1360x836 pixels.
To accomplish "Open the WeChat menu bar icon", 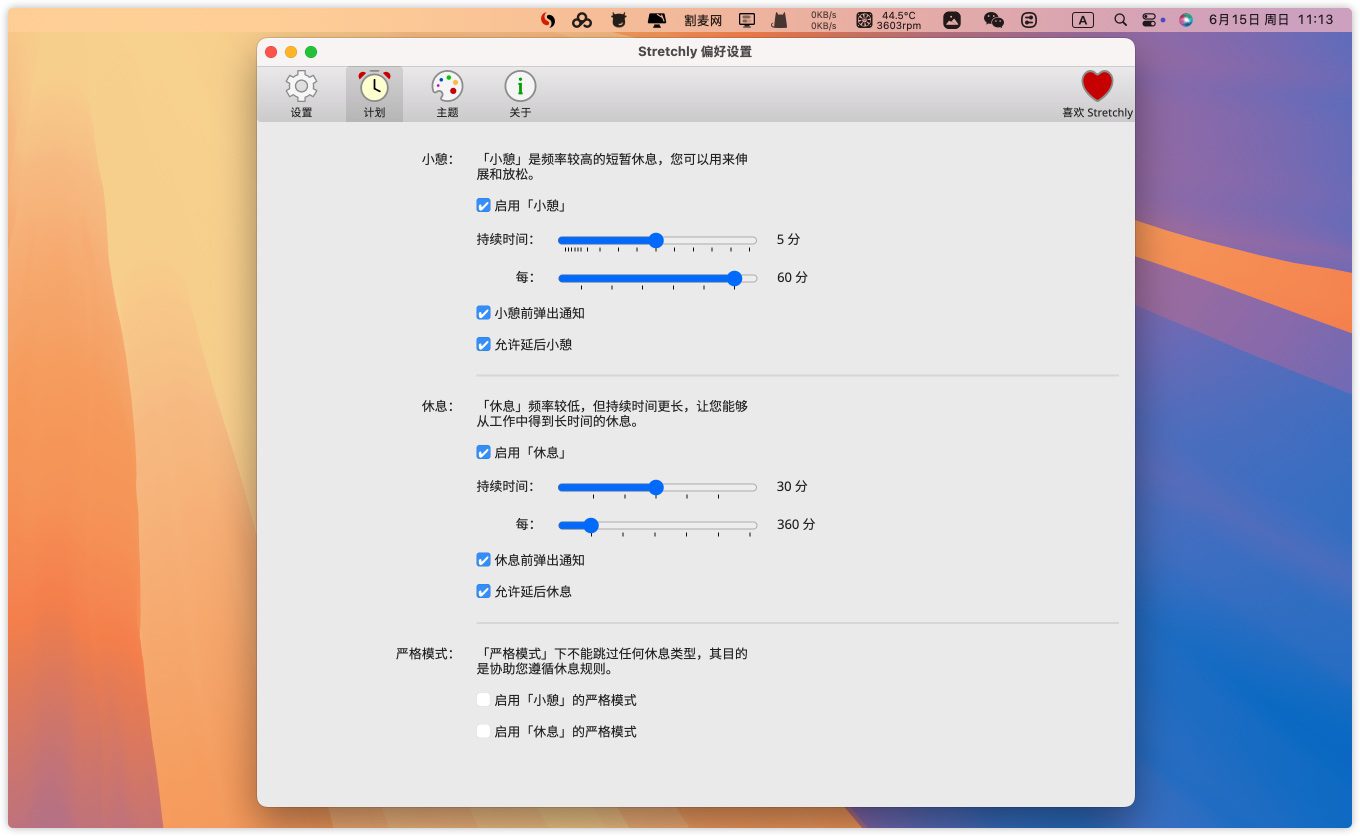I will point(993,20).
